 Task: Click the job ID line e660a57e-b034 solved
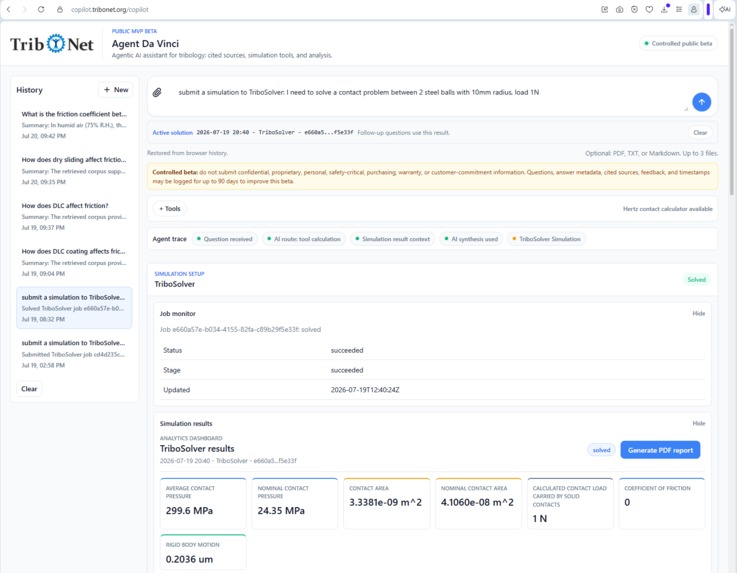240,330
